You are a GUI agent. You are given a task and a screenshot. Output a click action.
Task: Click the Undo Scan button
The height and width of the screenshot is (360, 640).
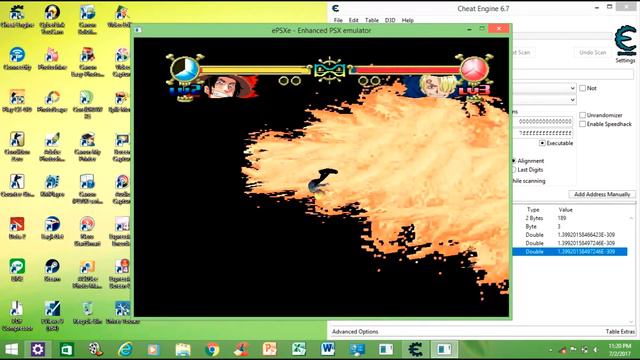(592, 53)
